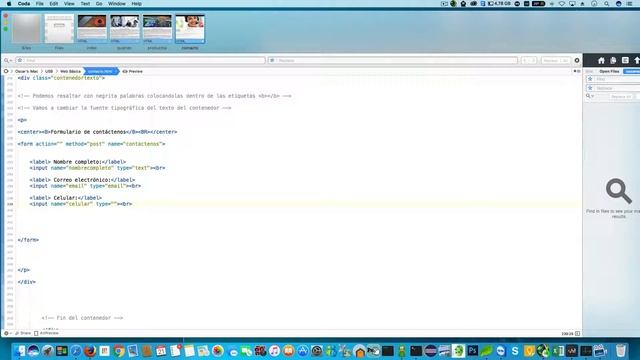Viewport: 640px width, 360px height.
Task: Switch to the index page thumbnail
Action: click(92, 29)
